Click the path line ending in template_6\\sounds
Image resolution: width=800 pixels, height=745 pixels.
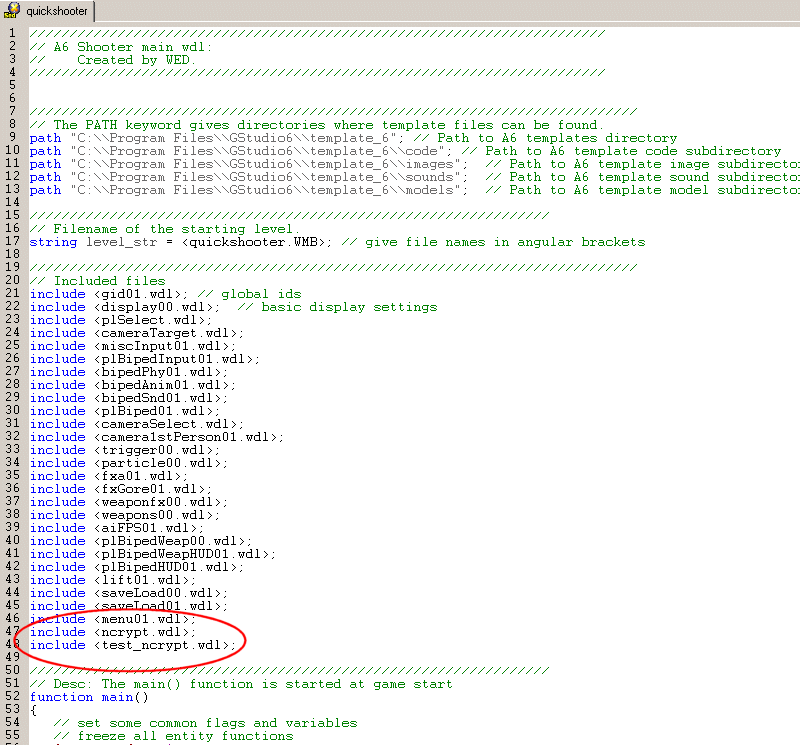point(415,177)
